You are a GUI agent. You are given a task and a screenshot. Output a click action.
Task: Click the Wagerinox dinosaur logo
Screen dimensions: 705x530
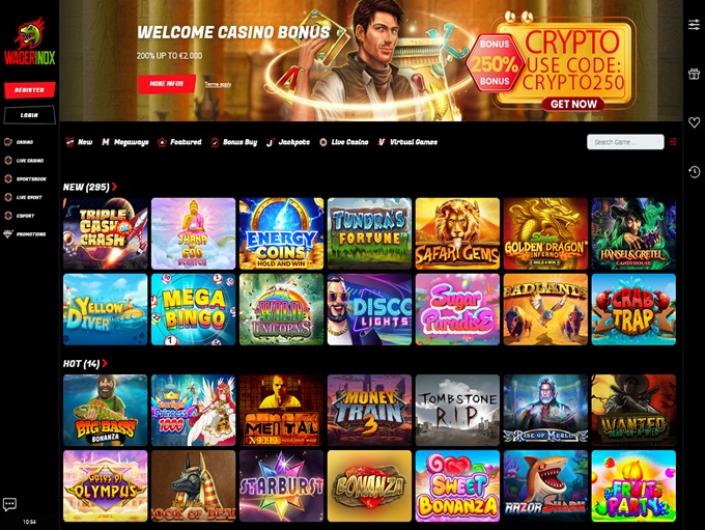30,42
